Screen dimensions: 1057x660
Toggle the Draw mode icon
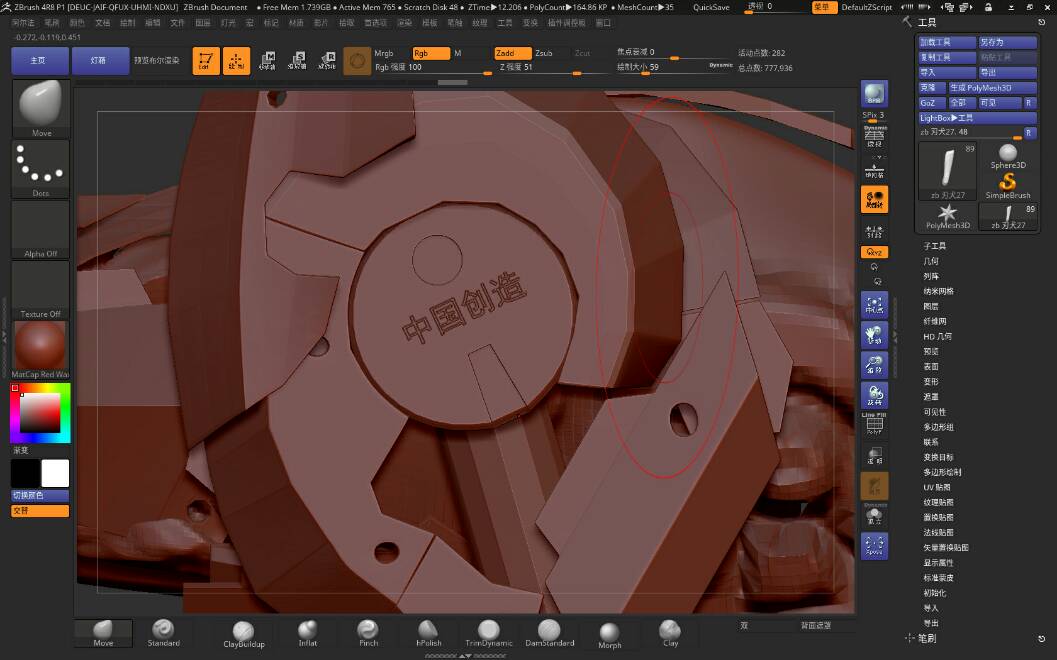(237, 61)
